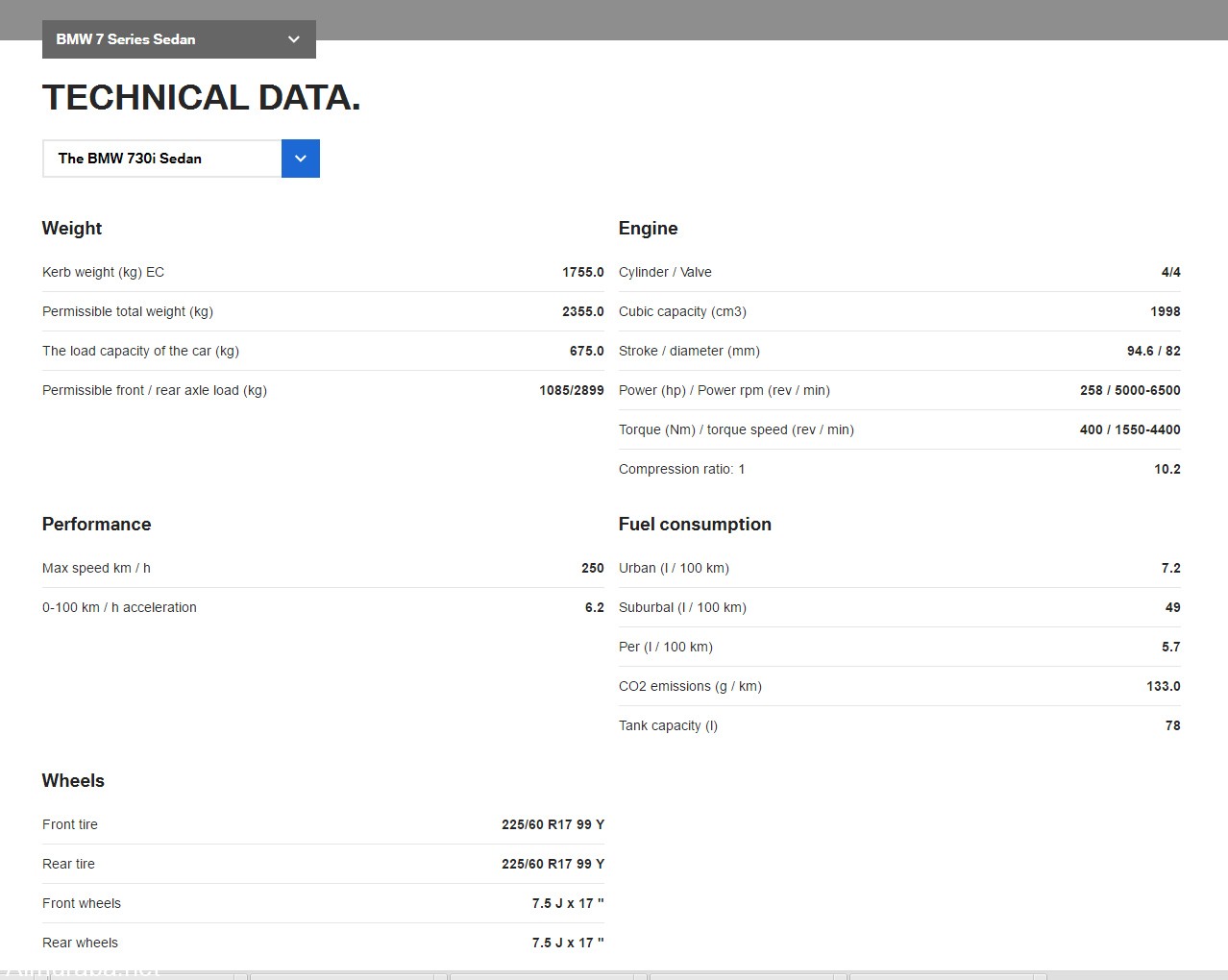This screenshot has height=980, width=1228.
Task: Click the Kerb weight (kg) EC label
Action: [103, 273]
